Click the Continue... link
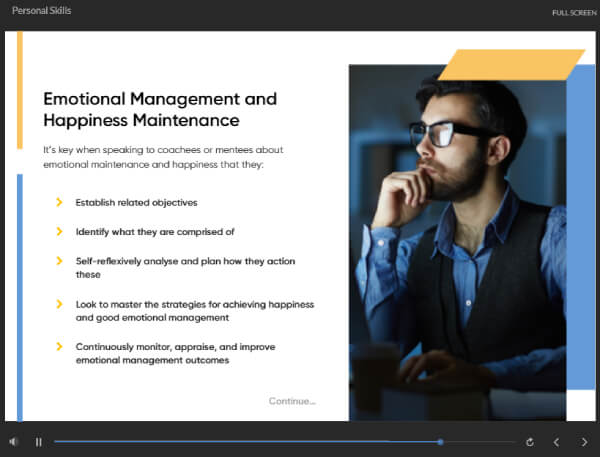 tap(292, 401)
